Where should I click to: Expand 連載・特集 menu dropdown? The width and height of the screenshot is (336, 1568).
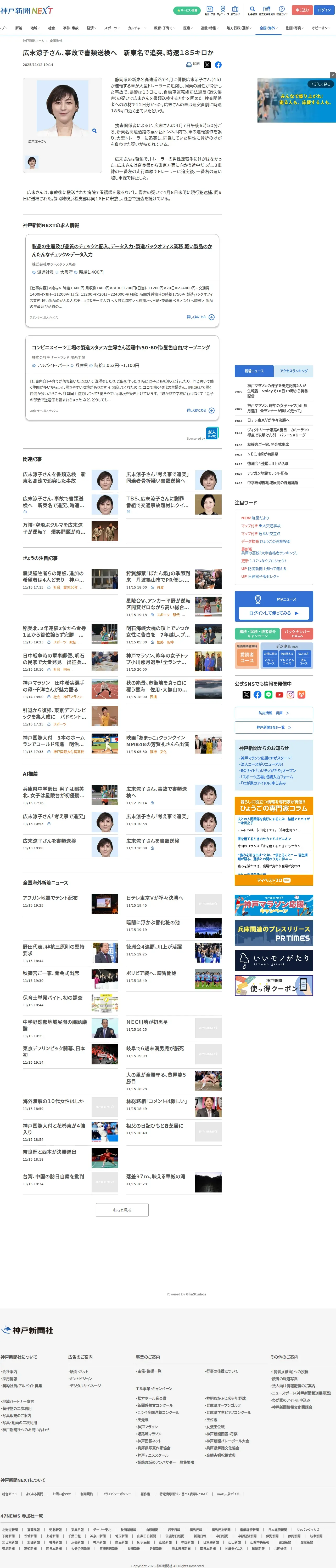point(210,28)
